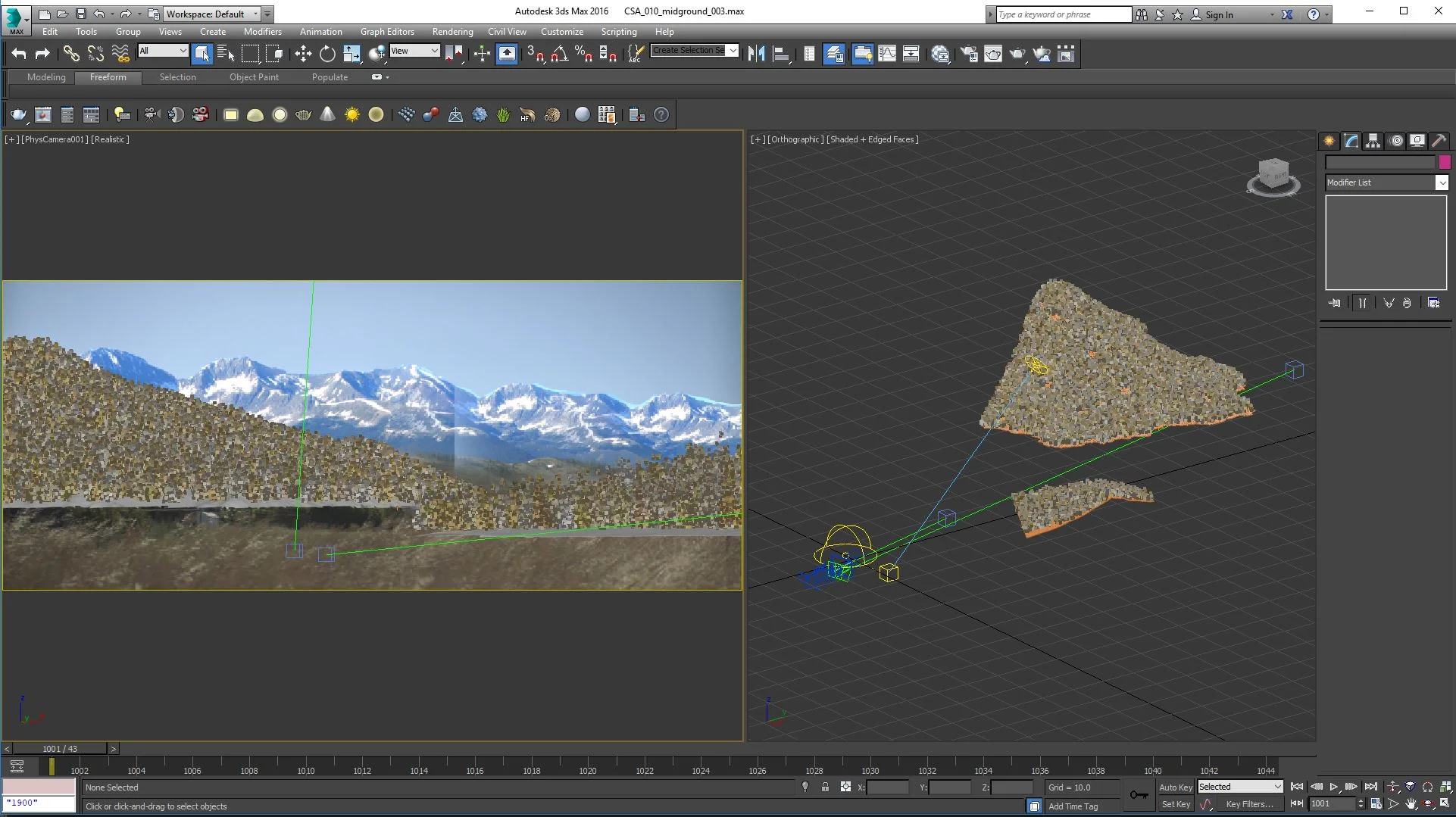Open the Curve Editor from the toolbar

[x=887, y=53]
